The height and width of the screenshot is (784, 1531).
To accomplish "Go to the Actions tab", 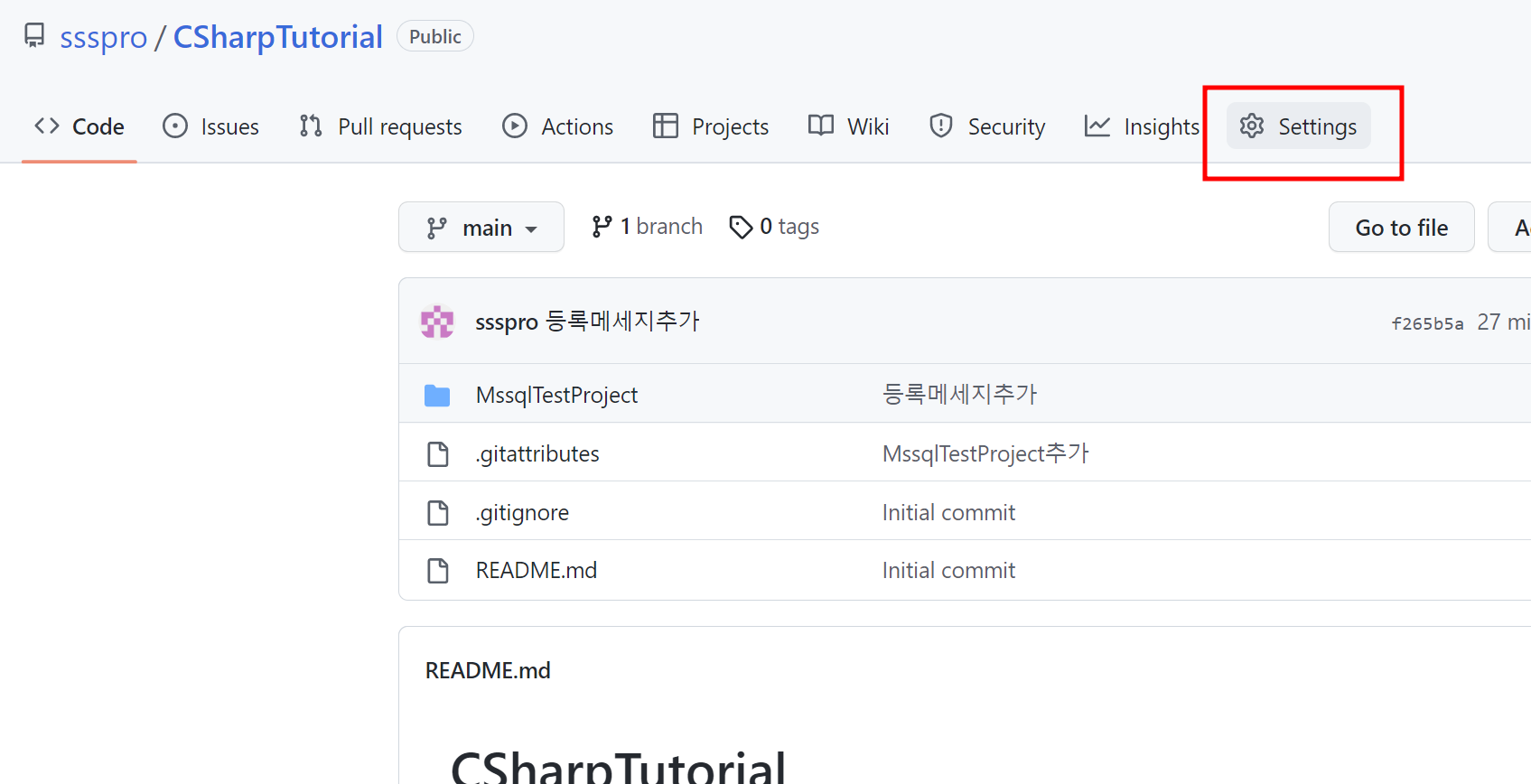I will point(557,126).
